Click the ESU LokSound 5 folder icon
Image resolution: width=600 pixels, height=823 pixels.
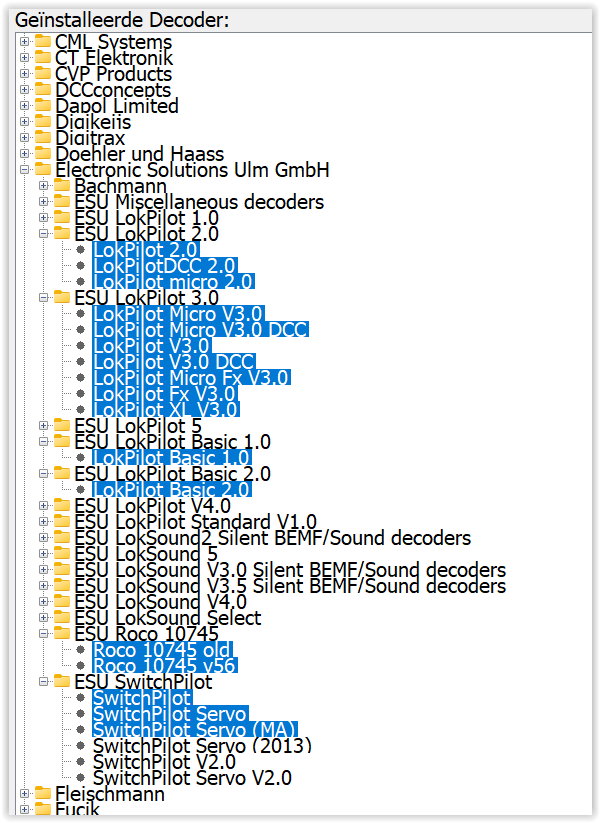(x=62, y=553)
